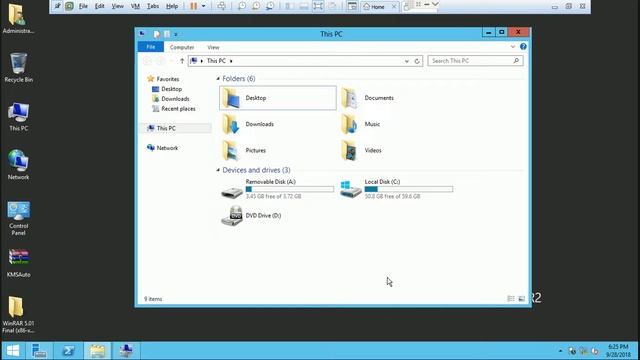Show hidden tray icons arrow
640x360 pixels.
click(560, 351)
